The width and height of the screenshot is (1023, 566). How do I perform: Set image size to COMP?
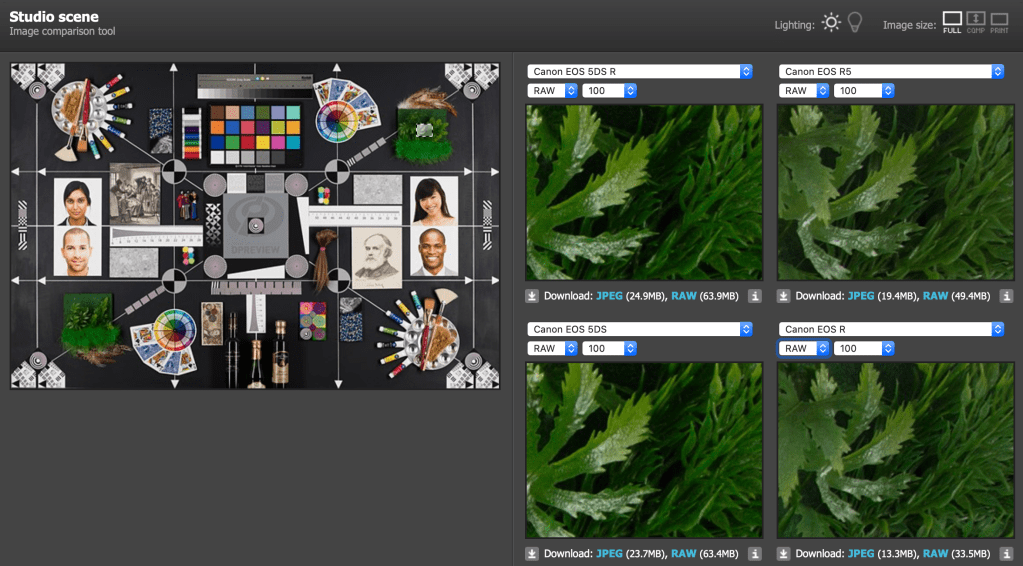pos(976,22)
